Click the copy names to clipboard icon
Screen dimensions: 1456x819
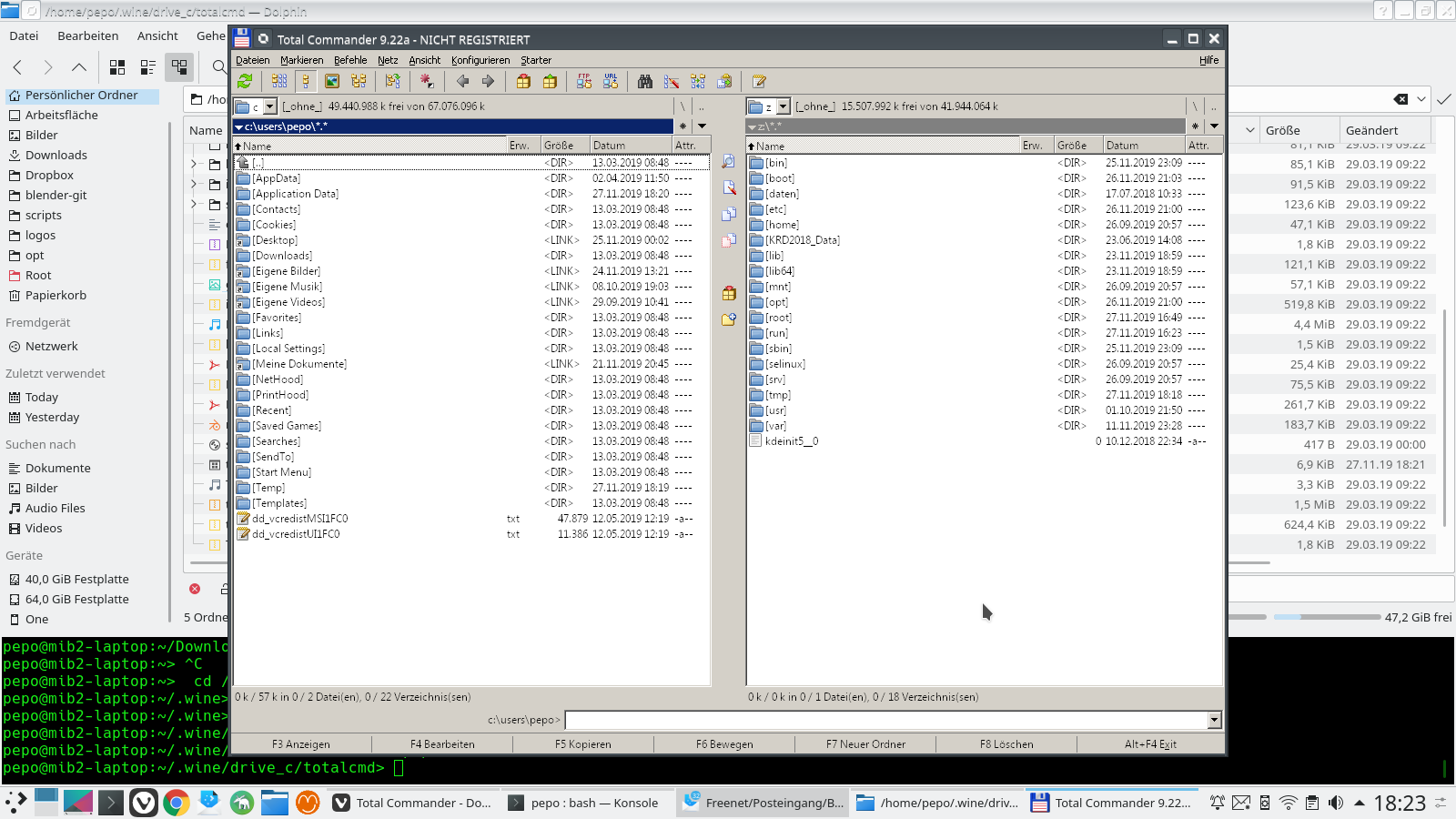pos(724,81)
